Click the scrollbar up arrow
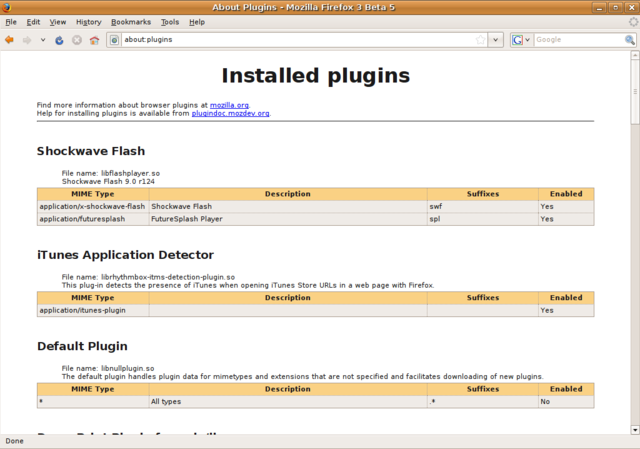 [x=635, y=55]
